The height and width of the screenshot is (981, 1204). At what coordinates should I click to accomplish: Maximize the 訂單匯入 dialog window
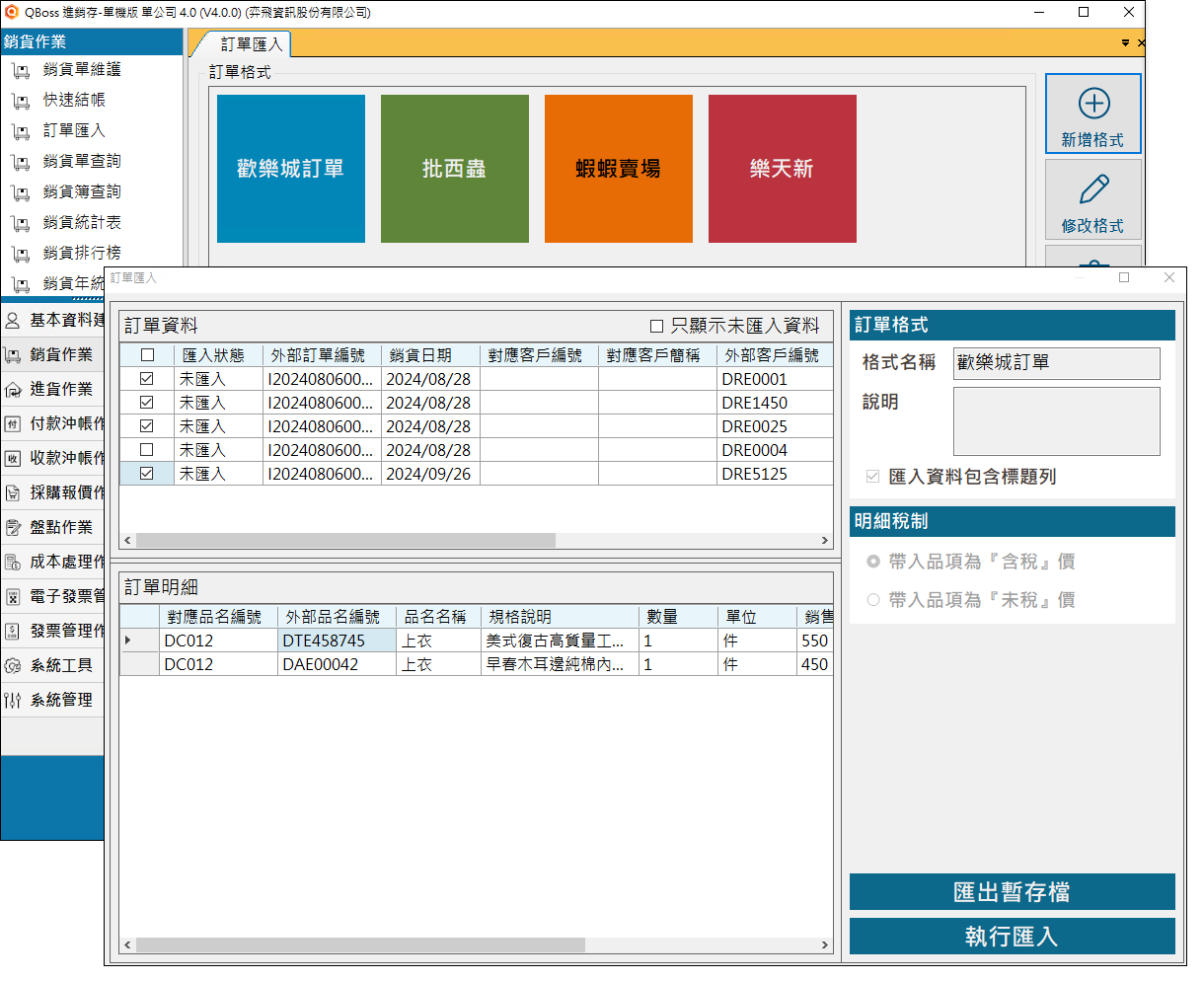point(1124,278)
